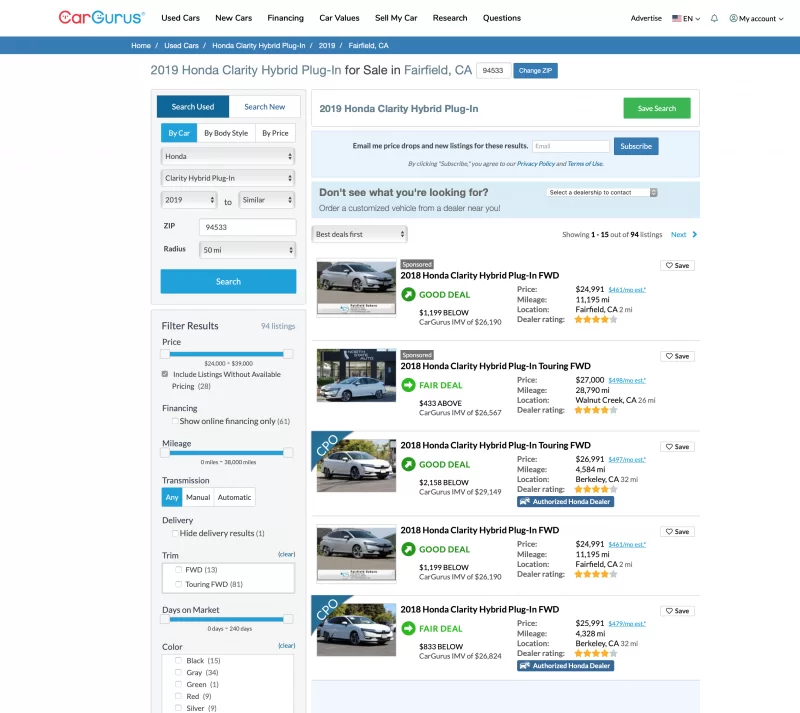
Task: Click the Good Deal arrow icon on first listing
Action: 409,295
